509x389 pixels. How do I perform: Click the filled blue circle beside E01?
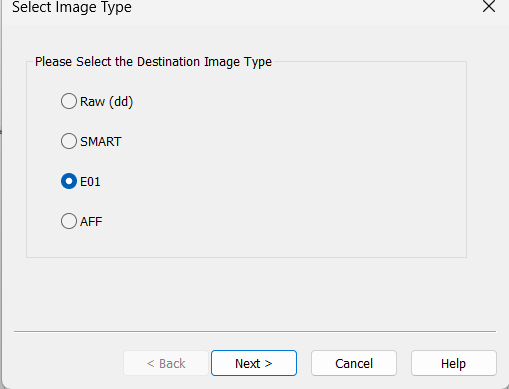(69, 181)
